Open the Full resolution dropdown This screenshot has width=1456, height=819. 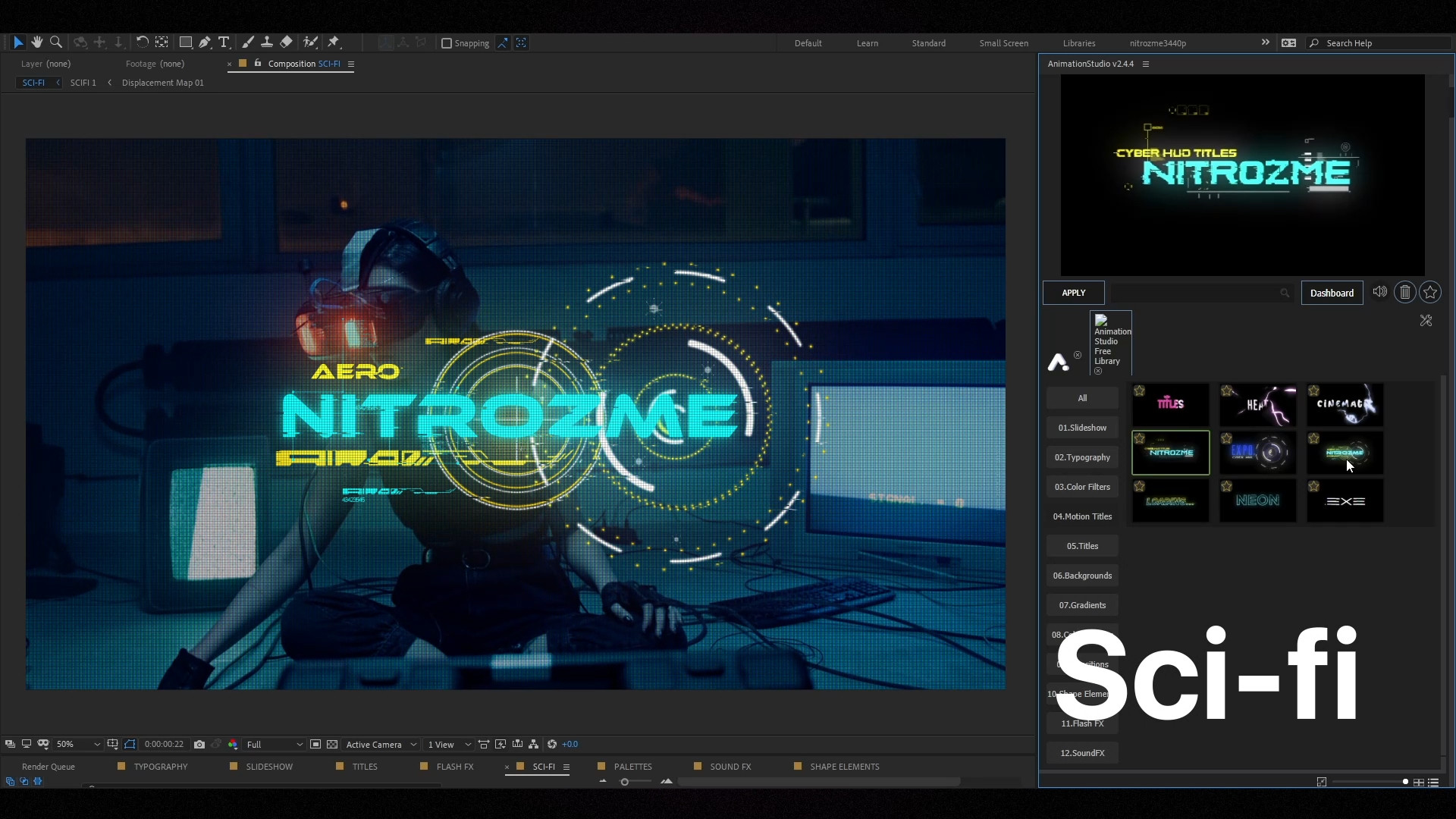(x=275, y=744)
